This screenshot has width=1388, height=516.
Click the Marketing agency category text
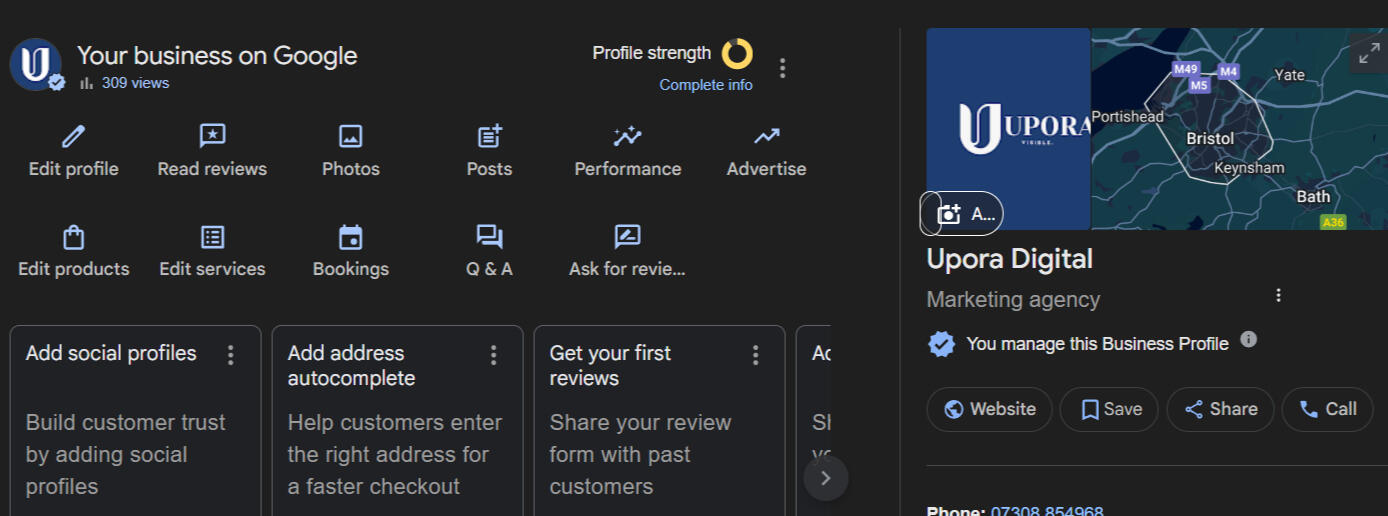[x=1013, y=299]
